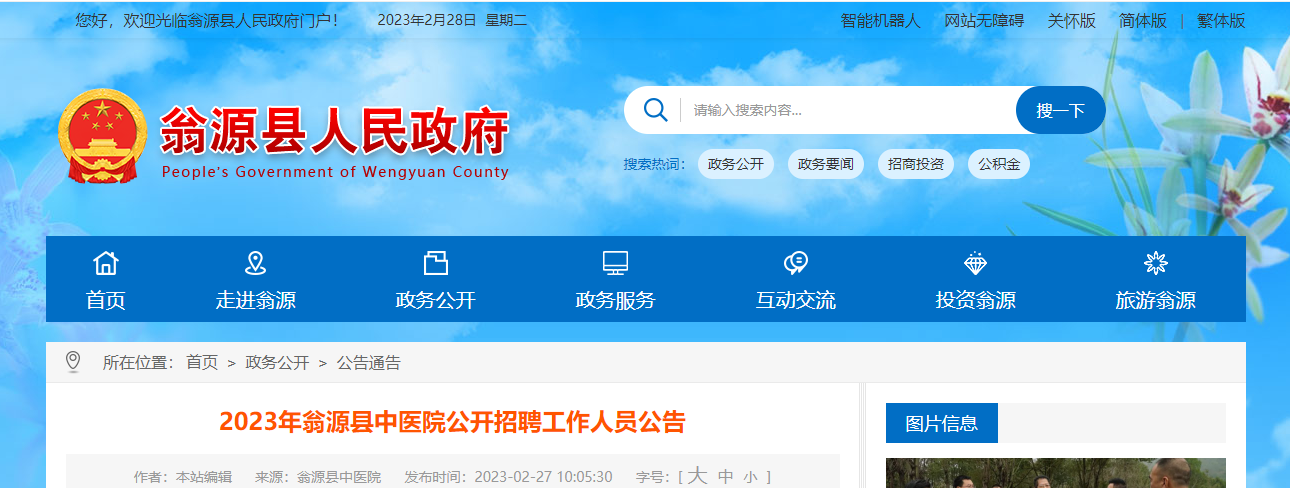The width and height of the screenshot is (1290, 488).
Task: Click the chat bubble icon above 互动交流
Action: pyautogui.click(x=796, y=263)
